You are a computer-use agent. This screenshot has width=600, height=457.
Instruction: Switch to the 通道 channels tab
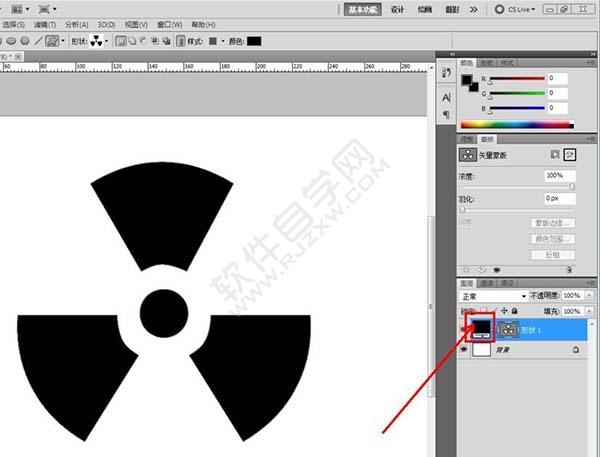(487, 284)
